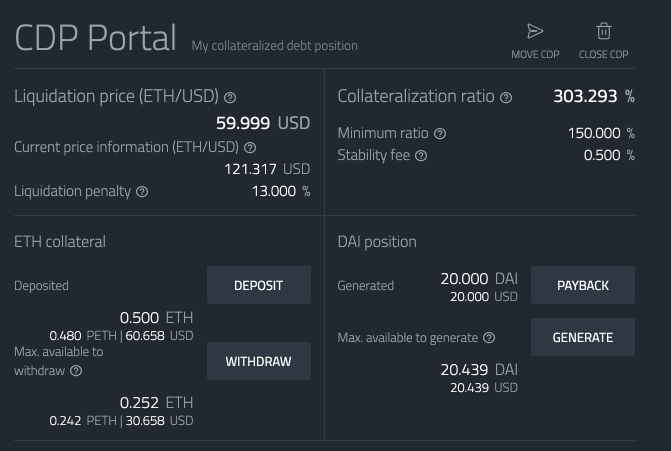The width and height of the screenshot is (671, 451).
Task: Click the 303.293 collateralization ratio value
Action: (585, 96)
